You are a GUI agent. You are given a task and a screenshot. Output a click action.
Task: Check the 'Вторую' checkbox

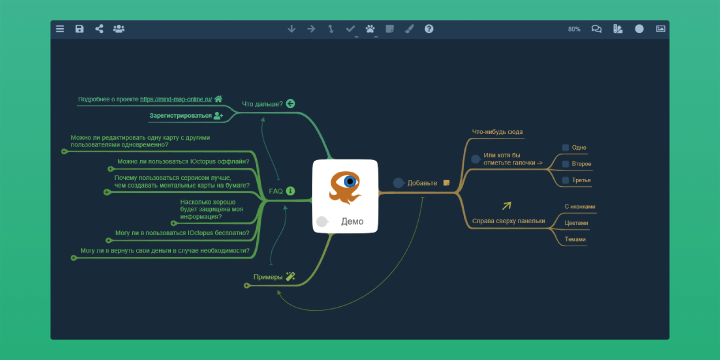(x=566, y=164)
